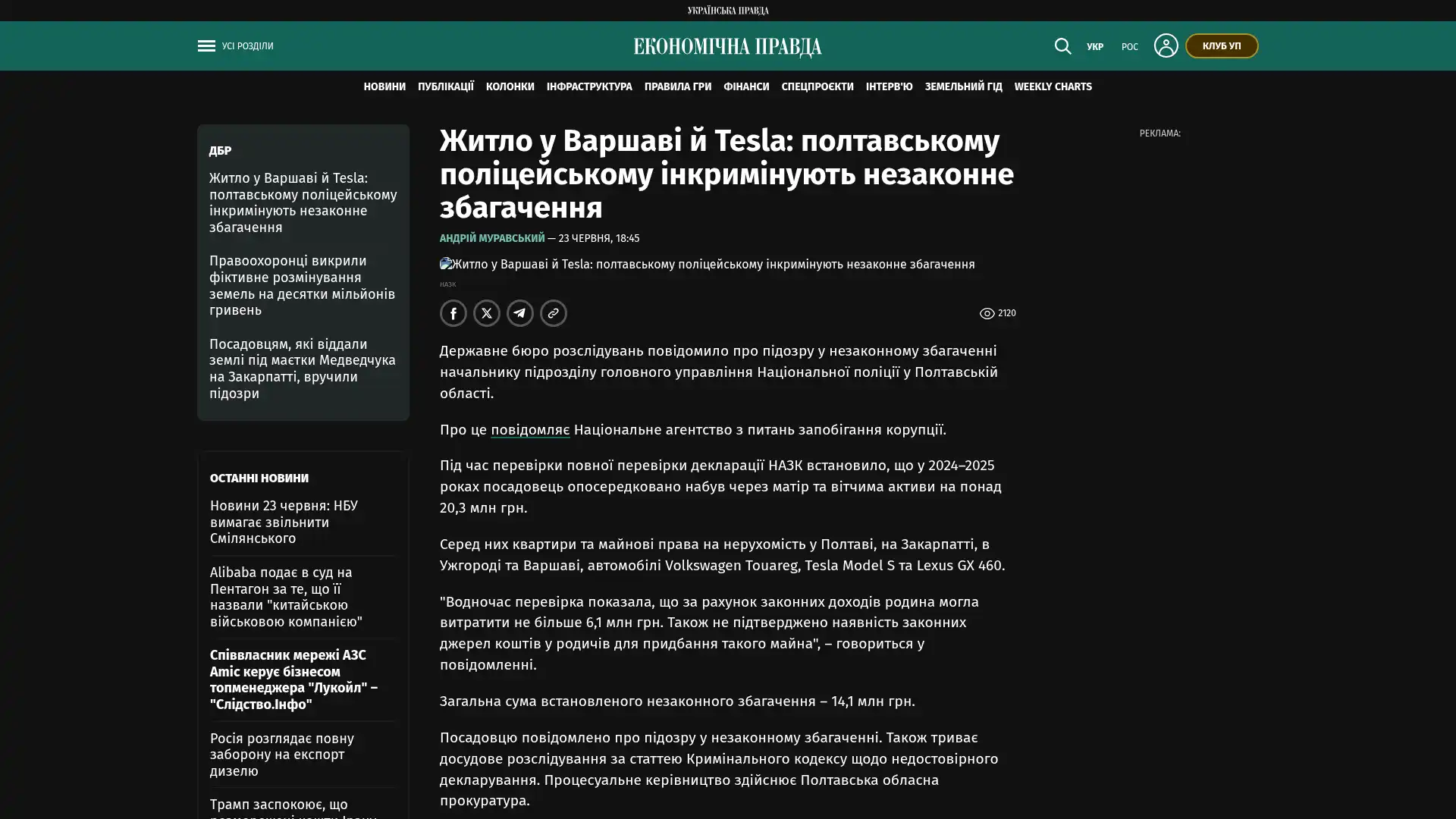The height and width of the screenshot is (819, 1456).
Task: Click the search magnifier icon
Action: (x=1062, y=46)
